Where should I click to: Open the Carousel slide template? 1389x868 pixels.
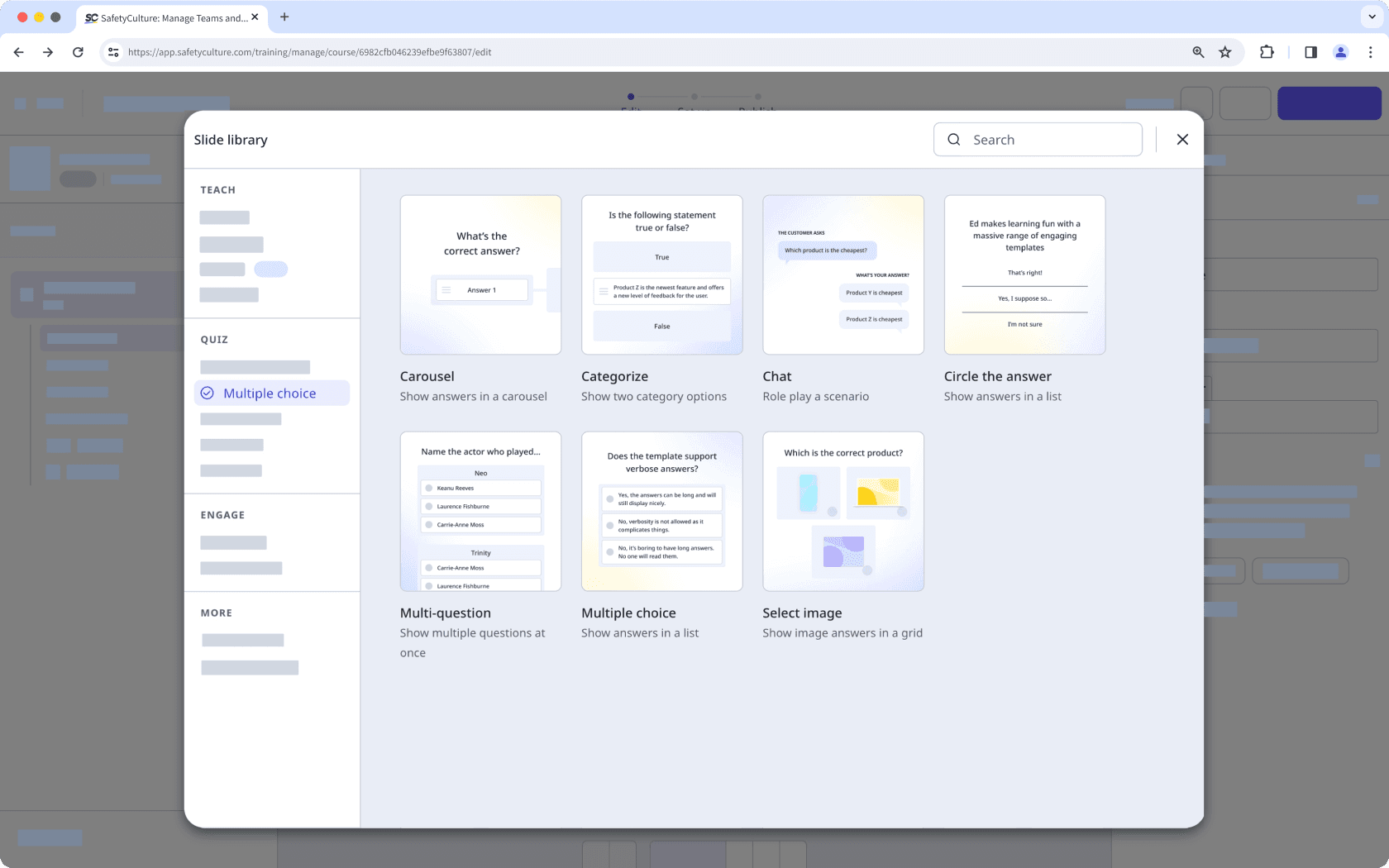(x=480, y=274)
